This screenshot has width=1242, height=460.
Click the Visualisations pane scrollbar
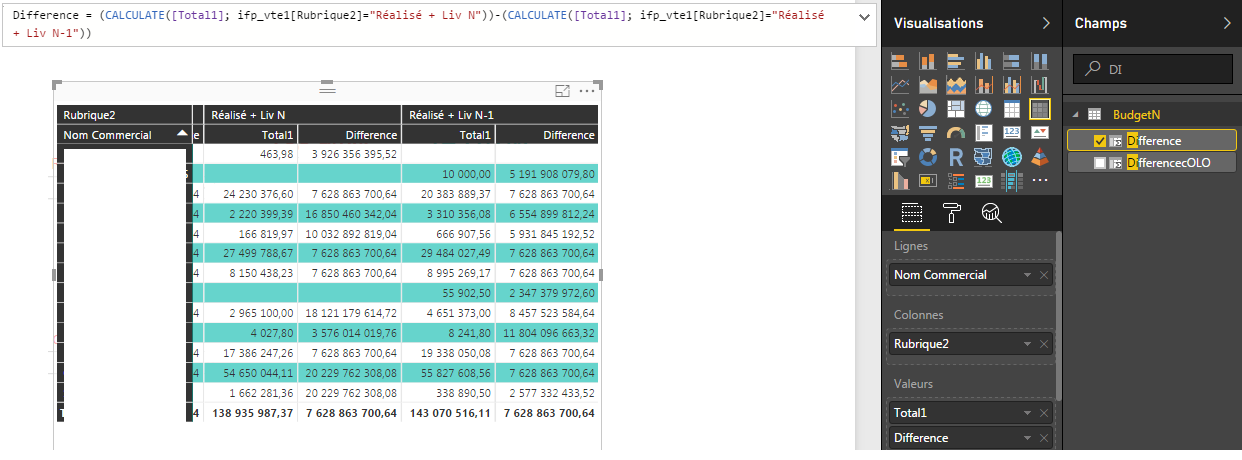pos(1058,315)
